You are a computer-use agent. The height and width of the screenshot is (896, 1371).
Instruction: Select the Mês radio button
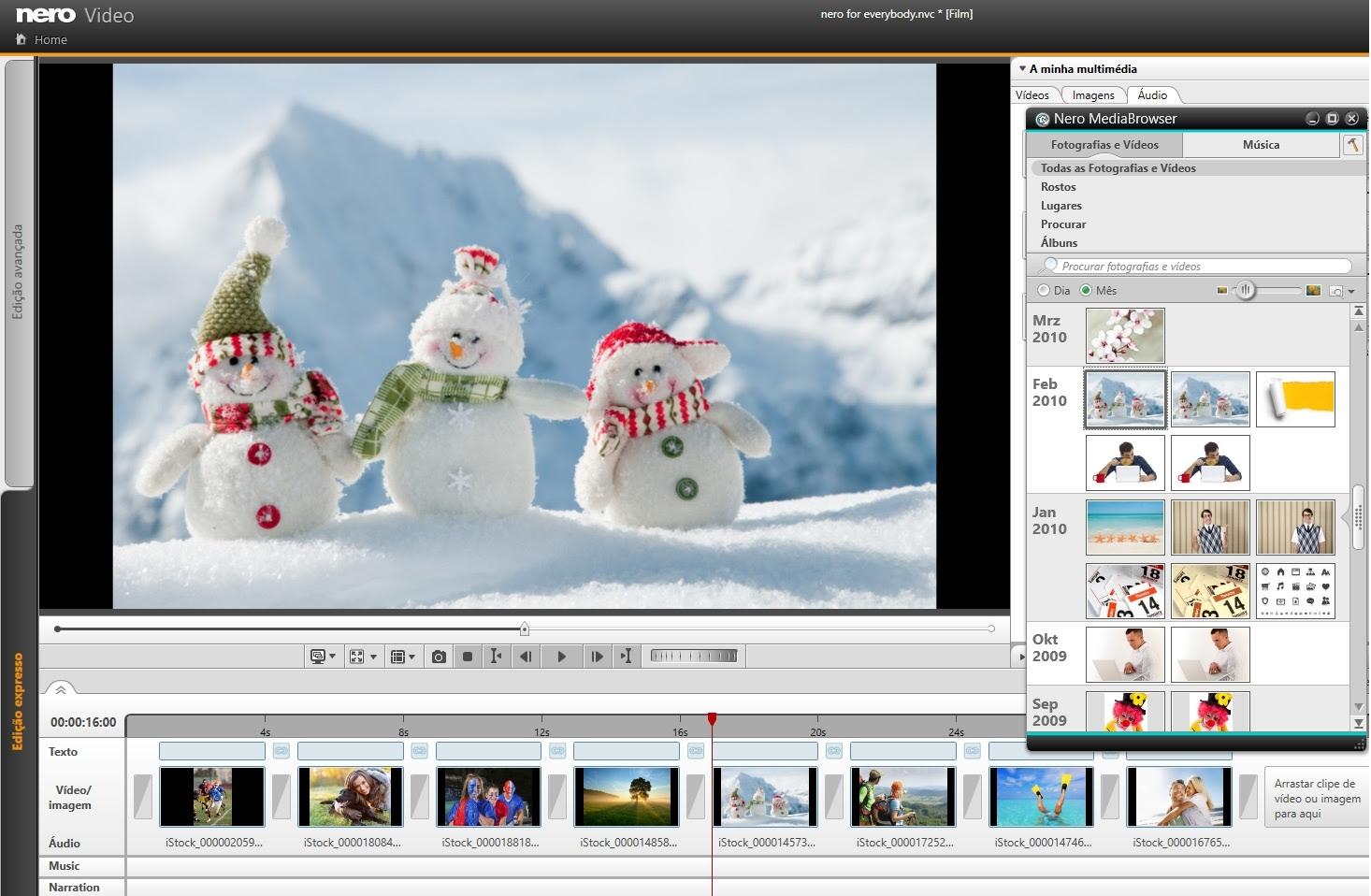click(1086, 291)
